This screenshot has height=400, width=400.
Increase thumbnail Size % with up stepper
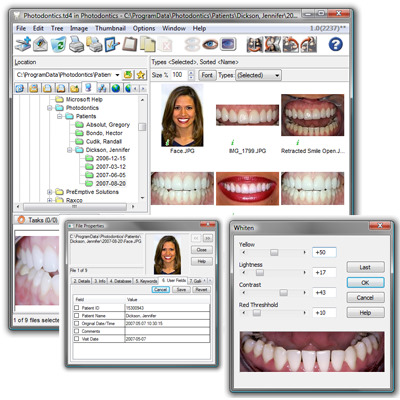point(191,73)
